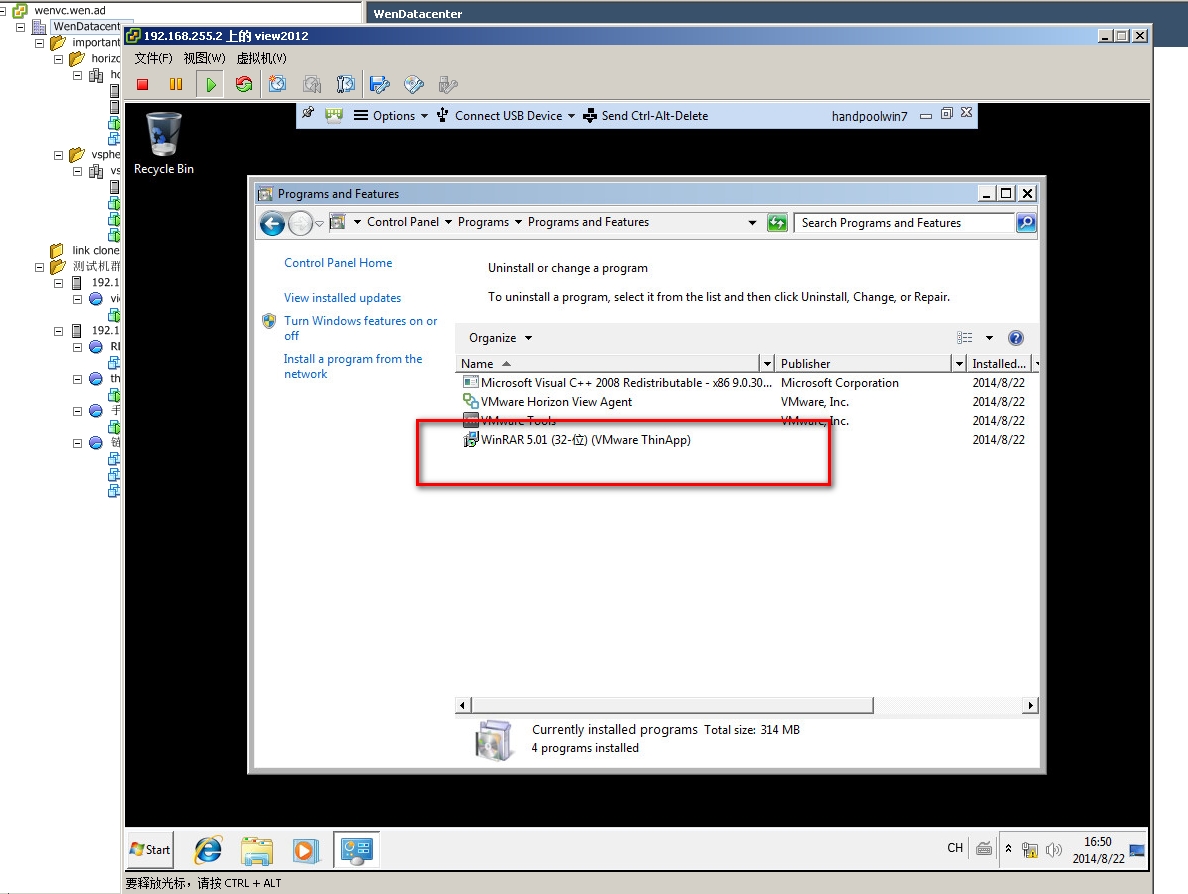Click Control Panel in the breadcrumb

(x=403, y=222)
